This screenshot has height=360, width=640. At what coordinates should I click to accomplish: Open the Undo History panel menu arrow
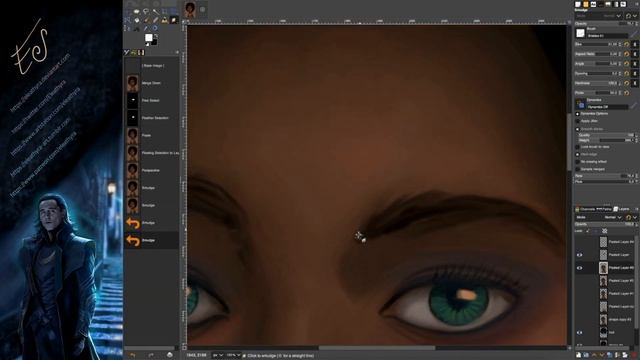(x=177, y=52)
